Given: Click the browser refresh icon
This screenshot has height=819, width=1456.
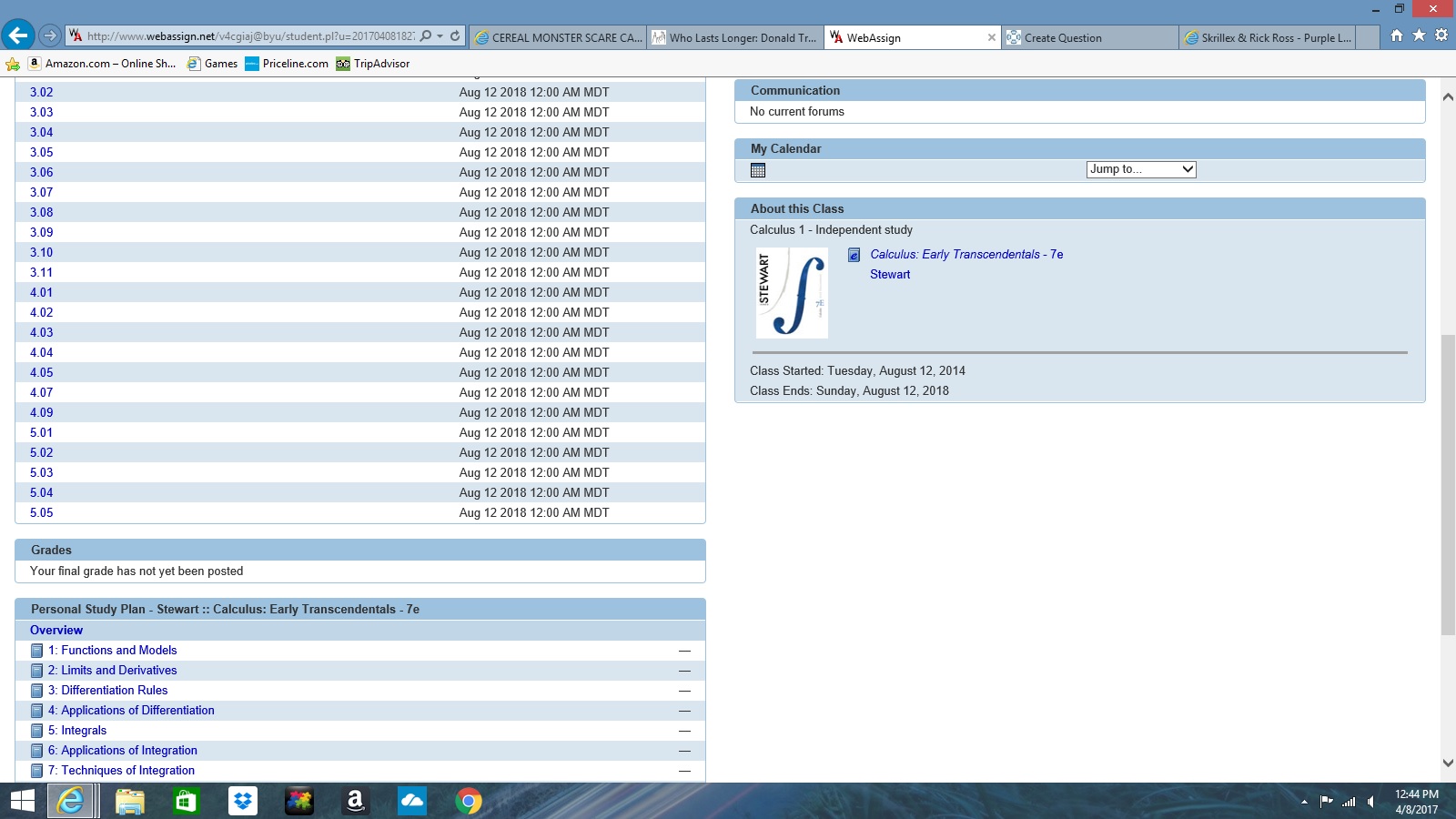Looking at the screenshot, I should [x=455, y=36].
